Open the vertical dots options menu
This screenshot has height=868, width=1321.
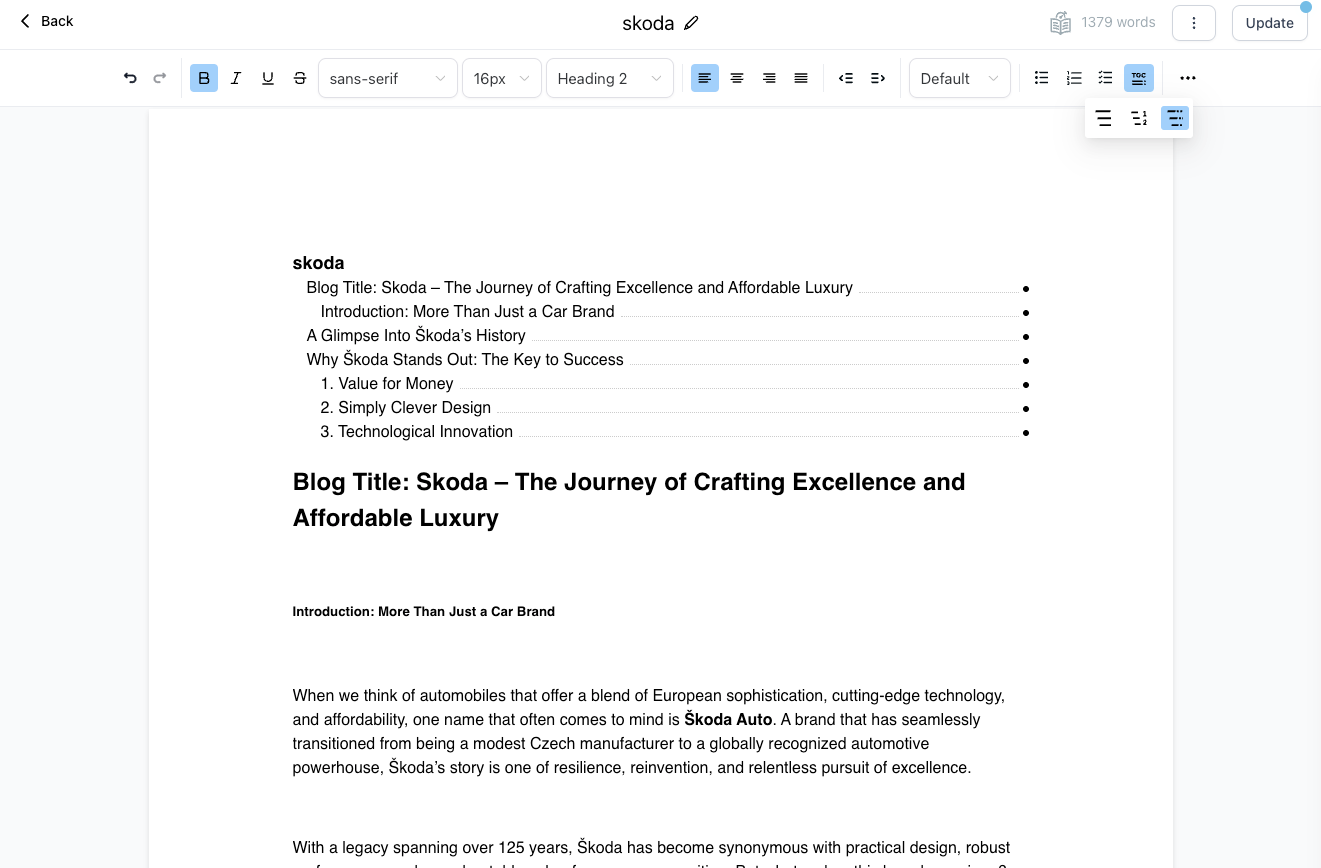[1193, 23]
